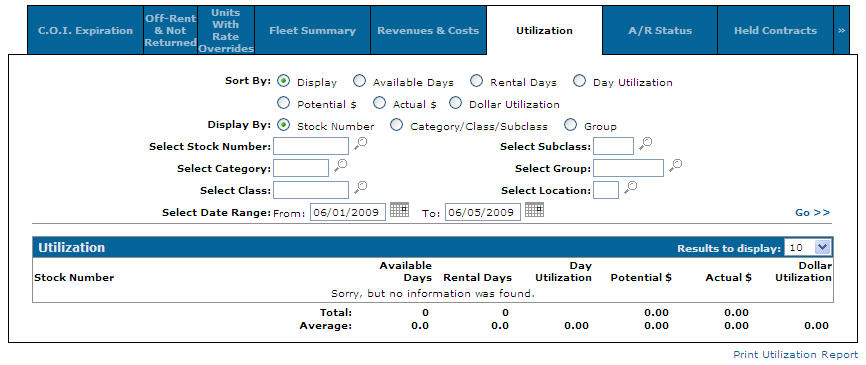Image resolution: width=866 pixels, height=365 pixels.
Task: Open the Subclass lookup magnifier
Action: [645, 144]
